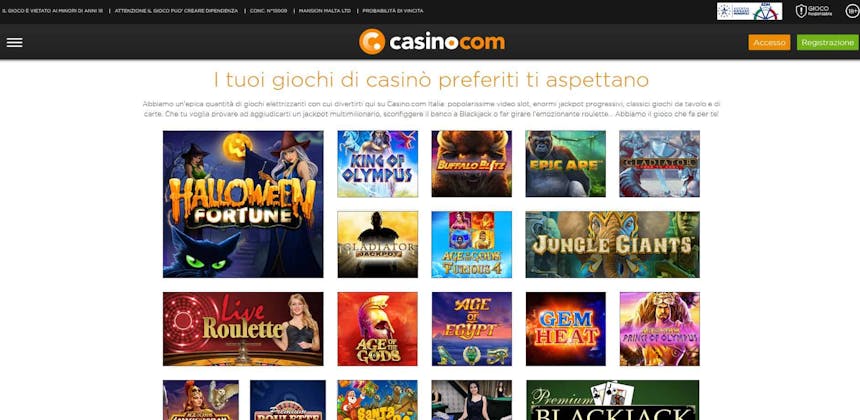This screenshot has width=860, height=420.
Task: Select the Epic Ape game thumbnail
Action: (x=565, y=163)
